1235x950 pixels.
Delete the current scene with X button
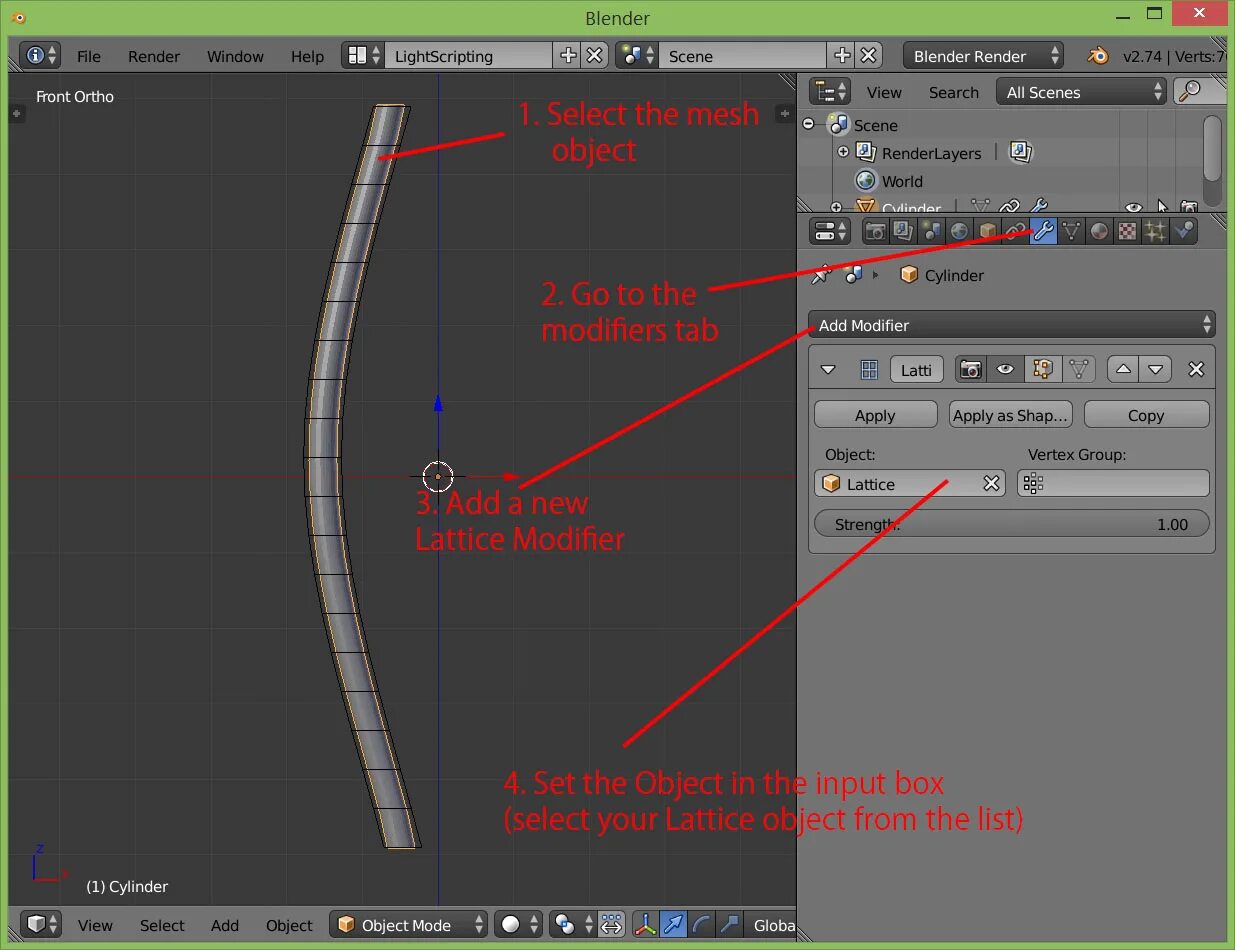[x=869, y=56]
